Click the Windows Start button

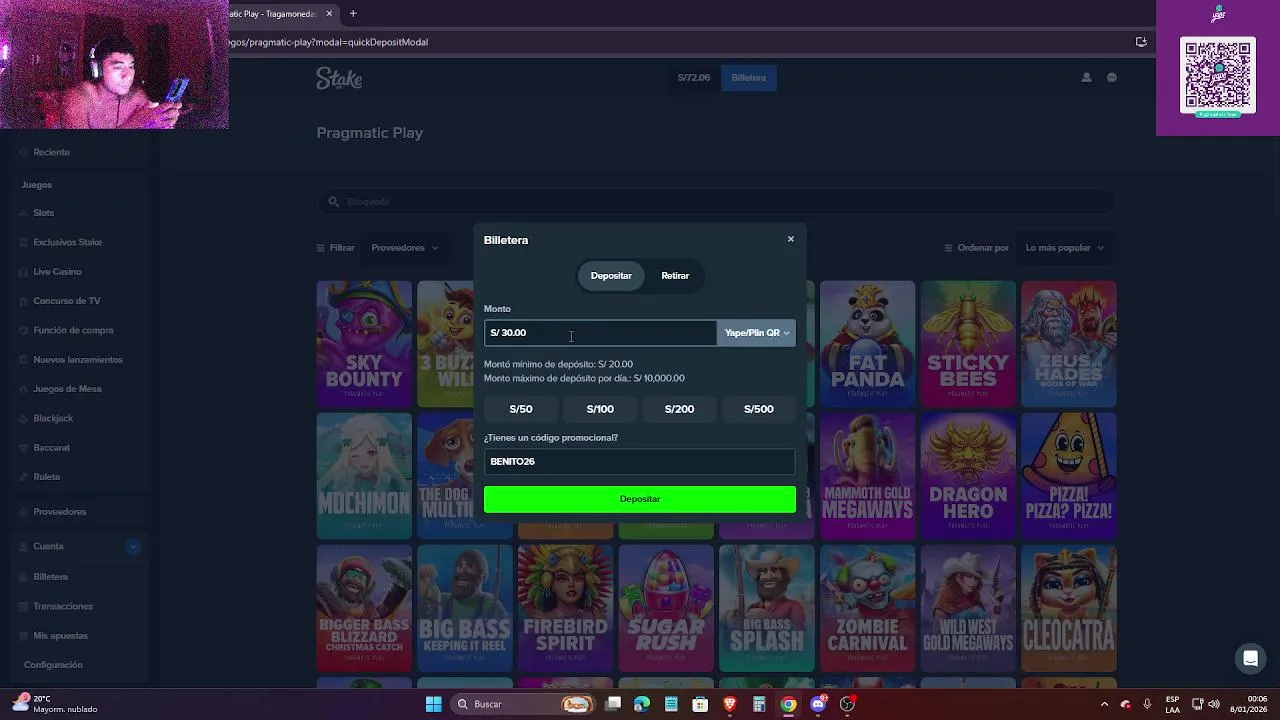coord(433,704)
